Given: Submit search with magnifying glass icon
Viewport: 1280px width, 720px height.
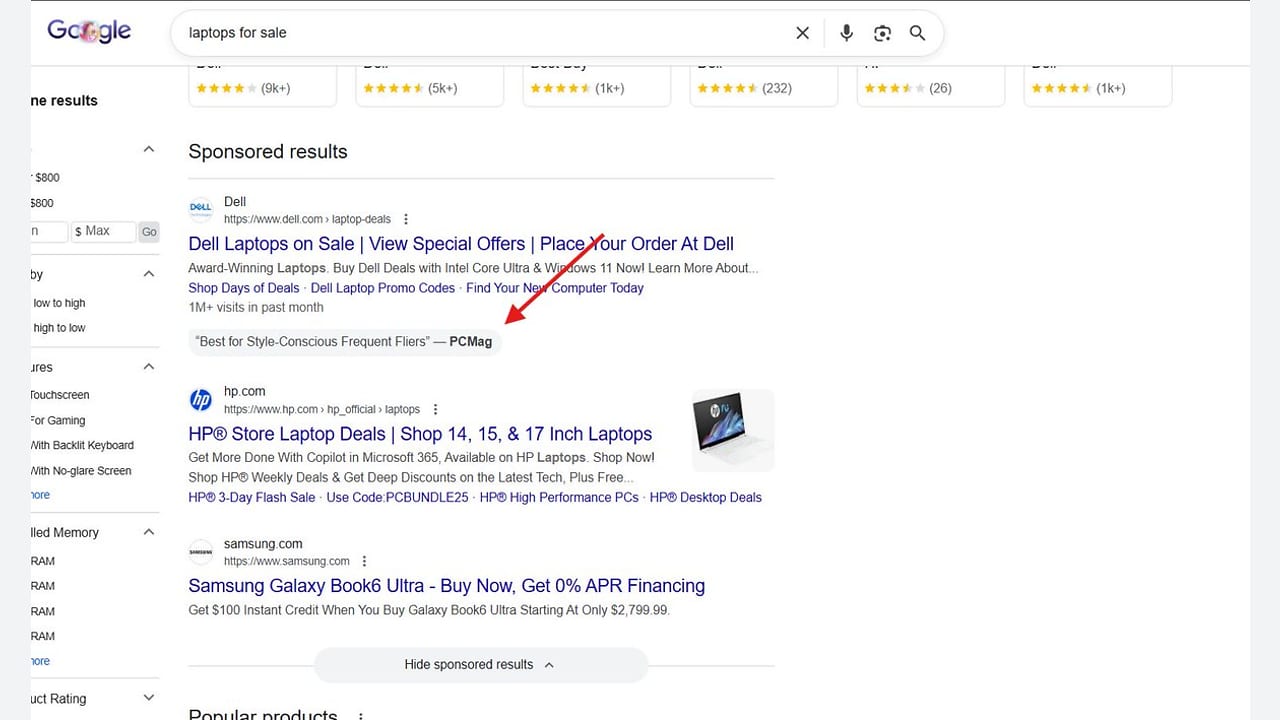Looking at the screenshot, I should (x=917, y=33).
